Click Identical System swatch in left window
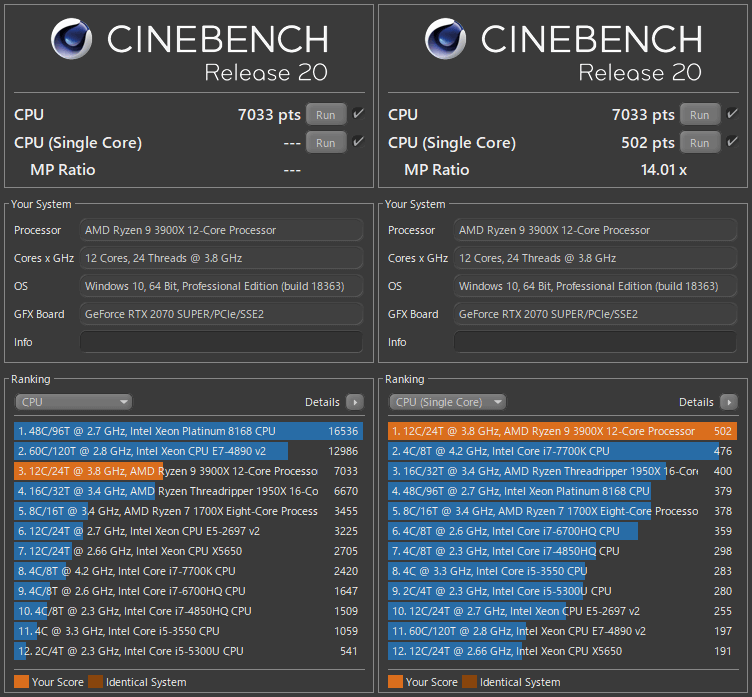This screenshot has height=697, width=752. coord(96,682)
